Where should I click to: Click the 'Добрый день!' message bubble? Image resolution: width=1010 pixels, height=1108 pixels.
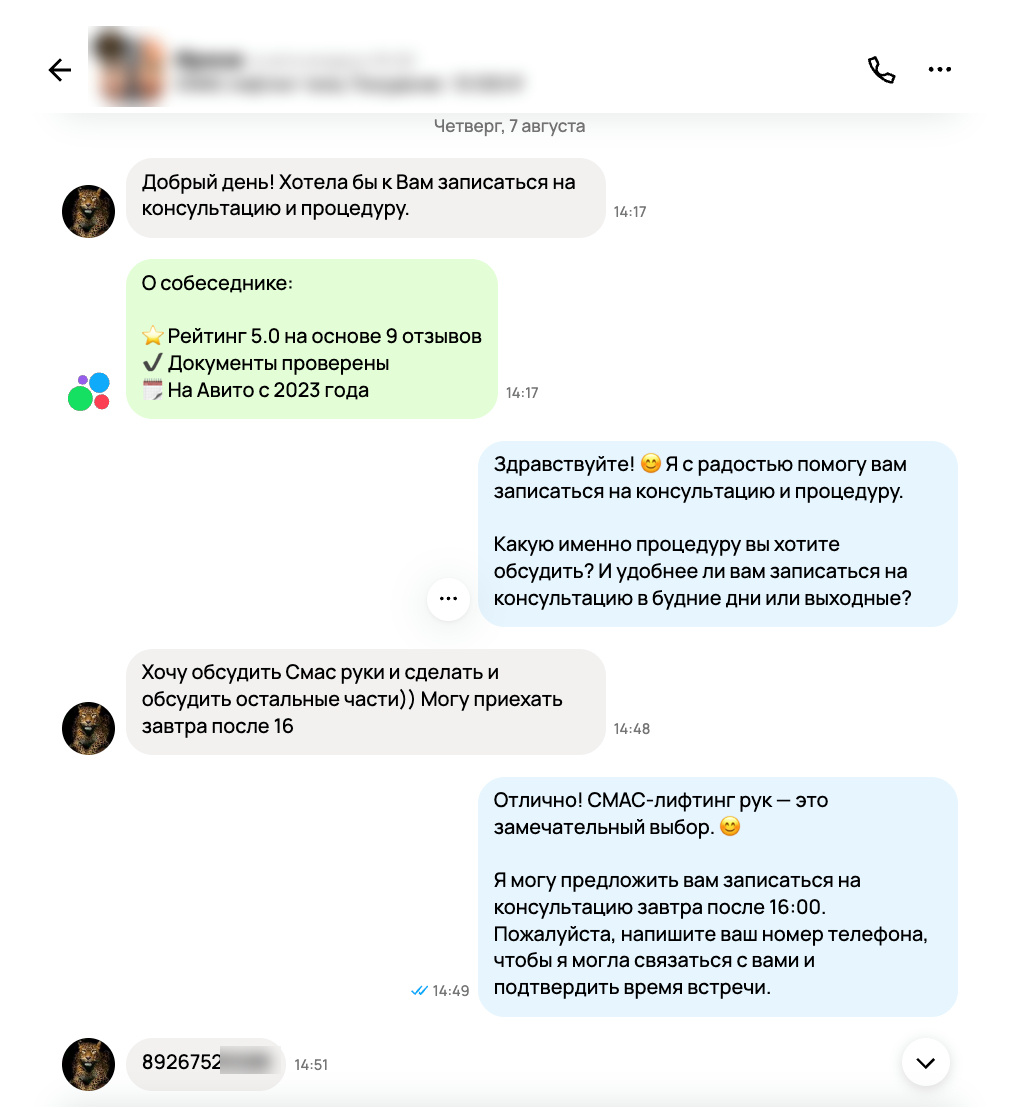pos(365,198)
